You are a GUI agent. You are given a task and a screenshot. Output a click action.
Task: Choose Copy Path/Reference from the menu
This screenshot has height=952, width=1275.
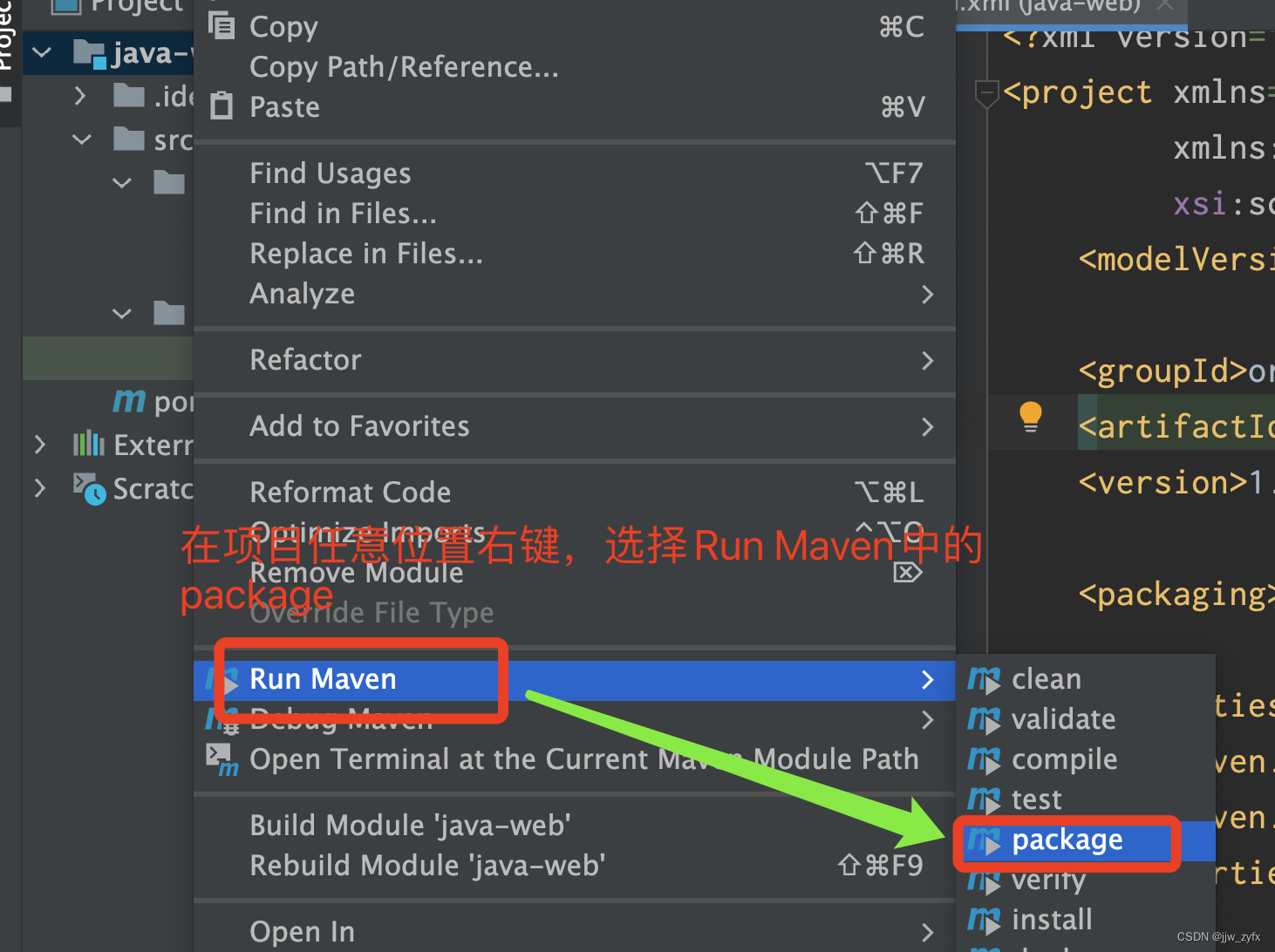coord(574,66)
